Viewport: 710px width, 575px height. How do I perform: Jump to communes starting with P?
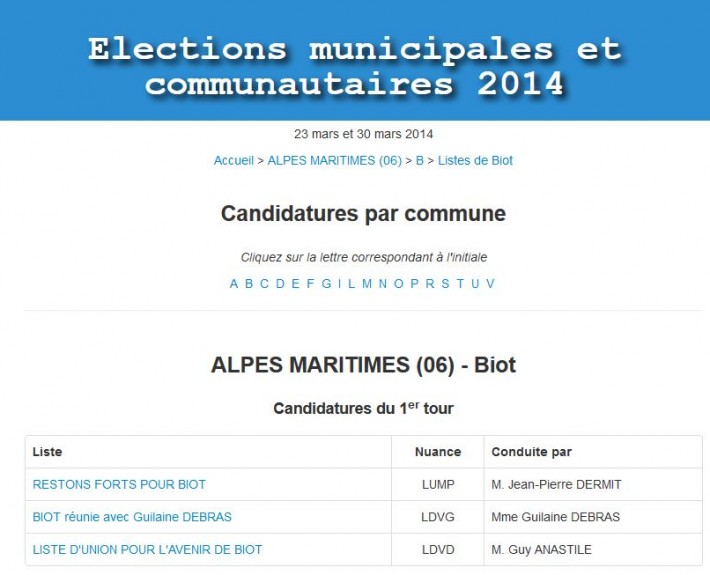click(x=414, y=283)
